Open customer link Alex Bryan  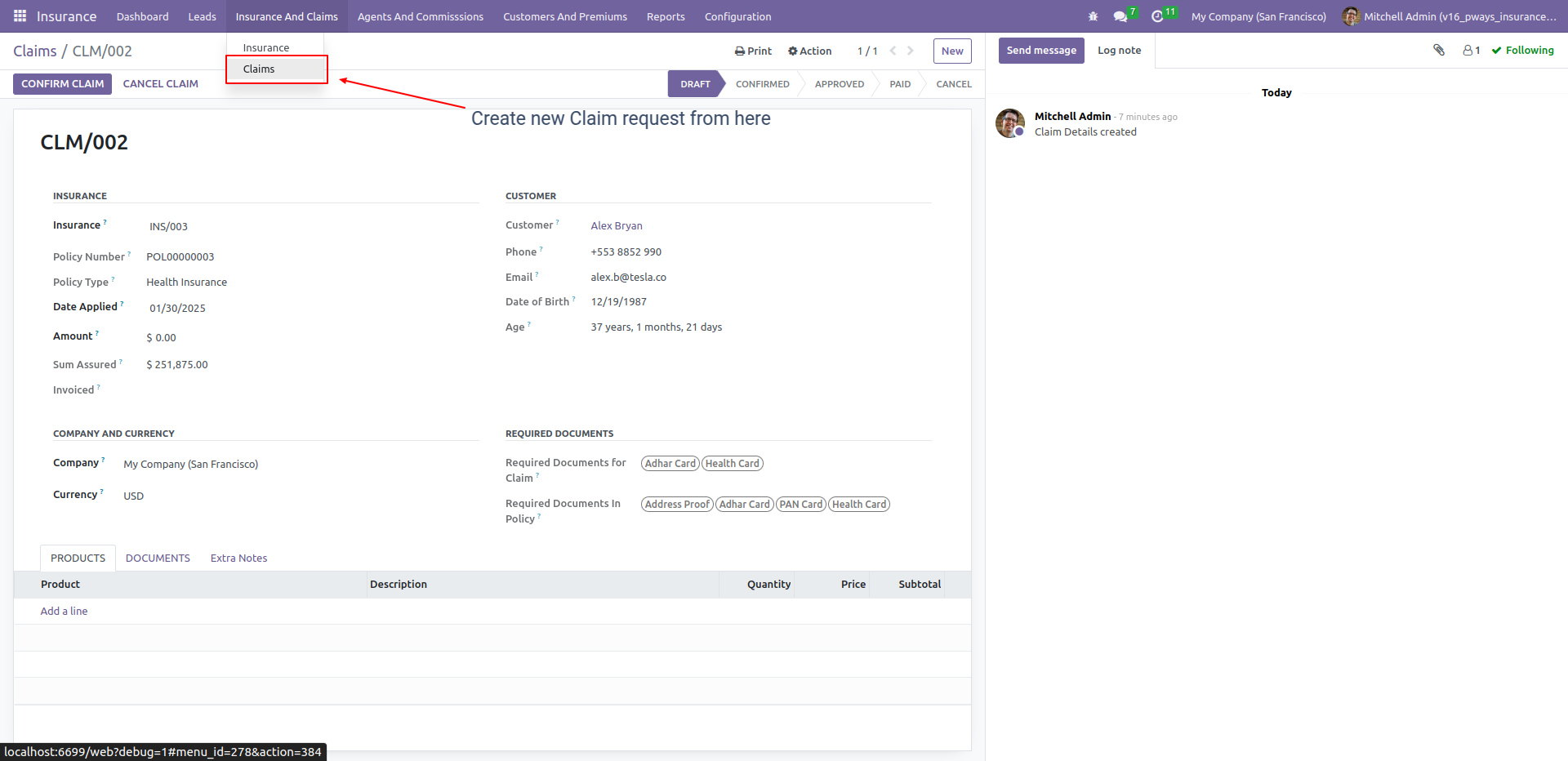click(617, 226)
